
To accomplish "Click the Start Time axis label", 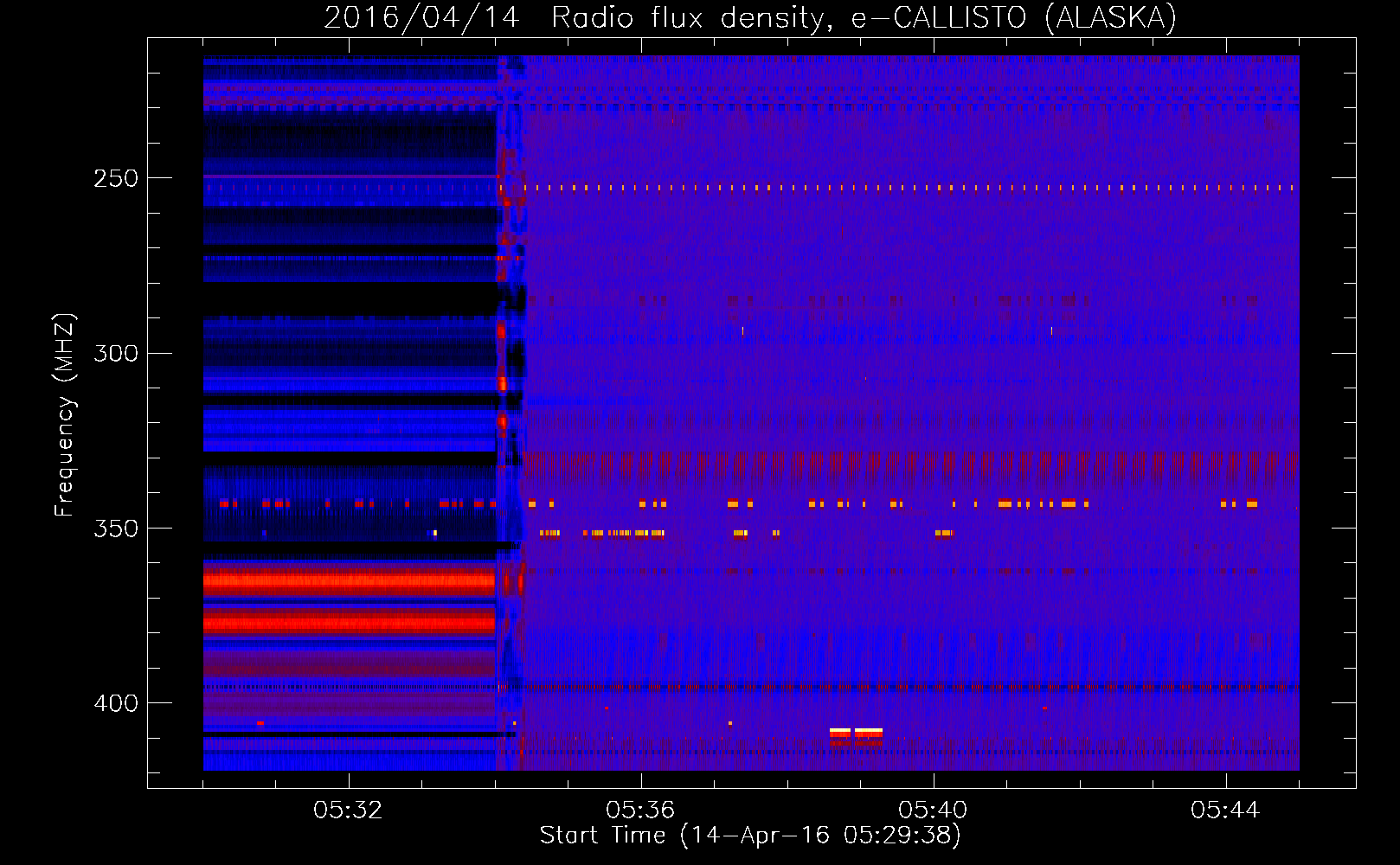I will 749,836.
